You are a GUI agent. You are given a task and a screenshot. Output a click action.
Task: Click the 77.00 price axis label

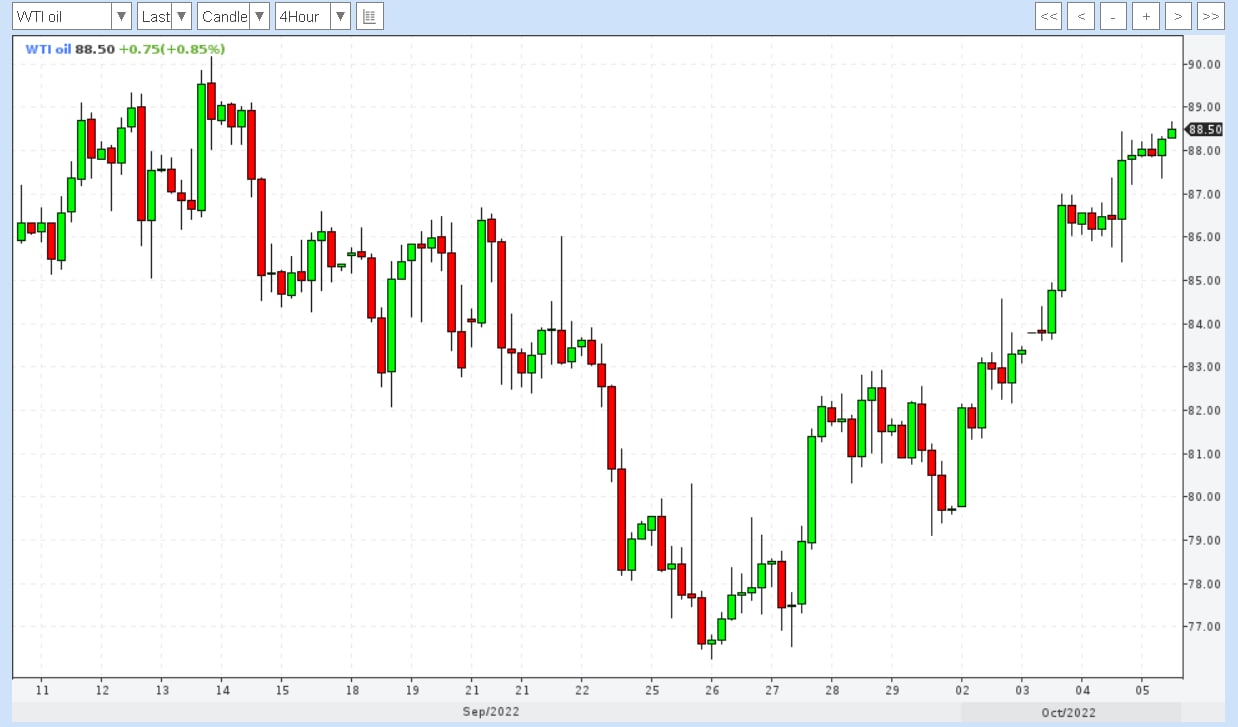1204,627
